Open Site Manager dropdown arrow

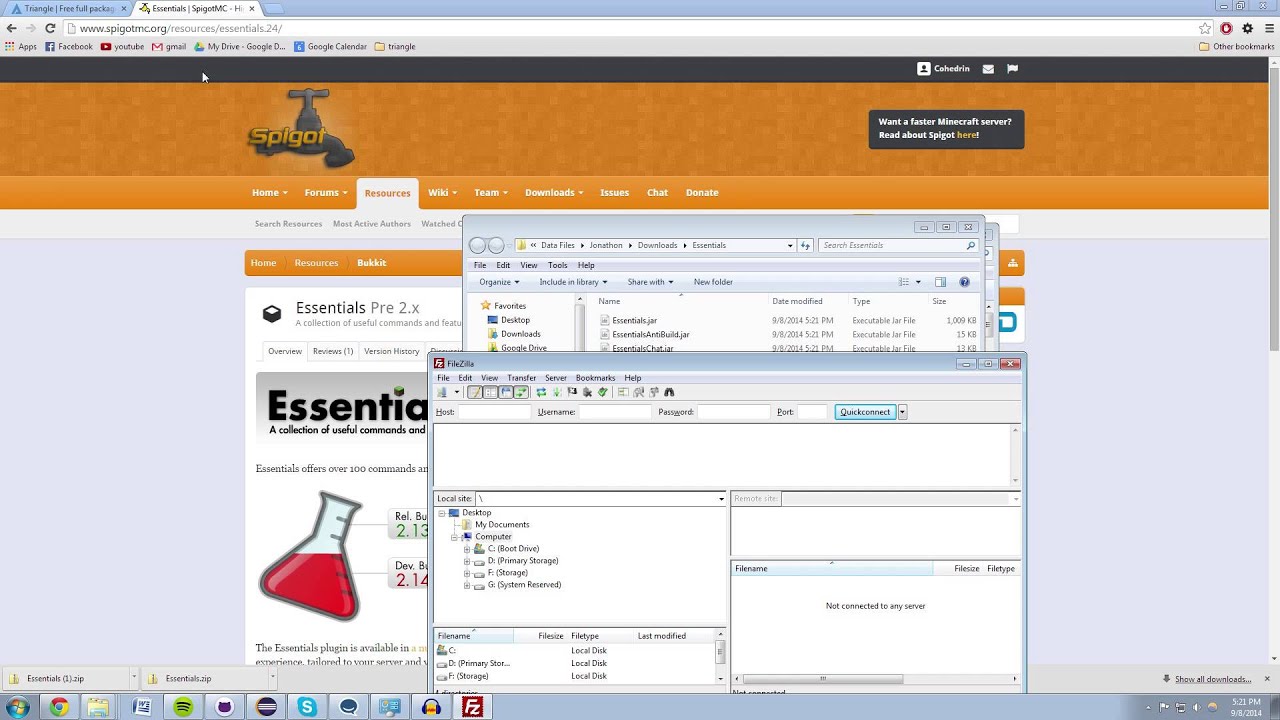click(x=457, y=392)
